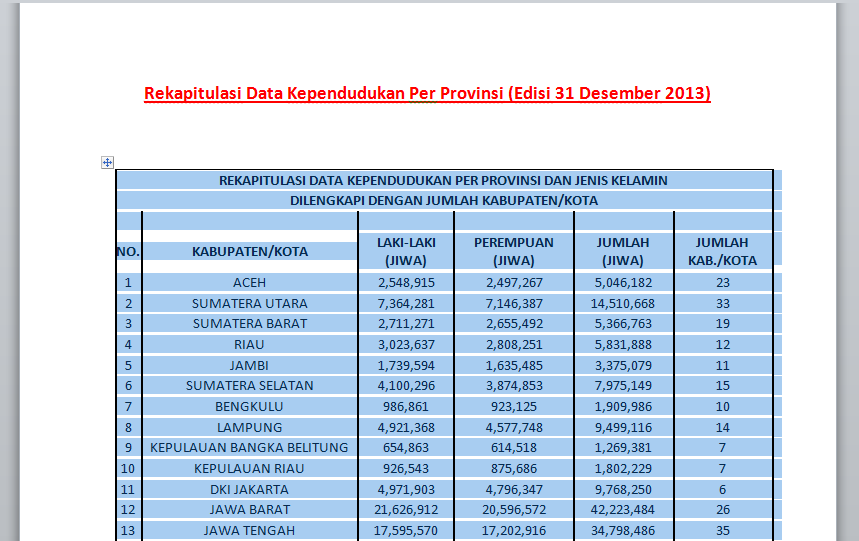Viewport: 859px width, 541px height.
Task: Click Jawa Tengah's total 34,798,486
Action: point(623,531)
